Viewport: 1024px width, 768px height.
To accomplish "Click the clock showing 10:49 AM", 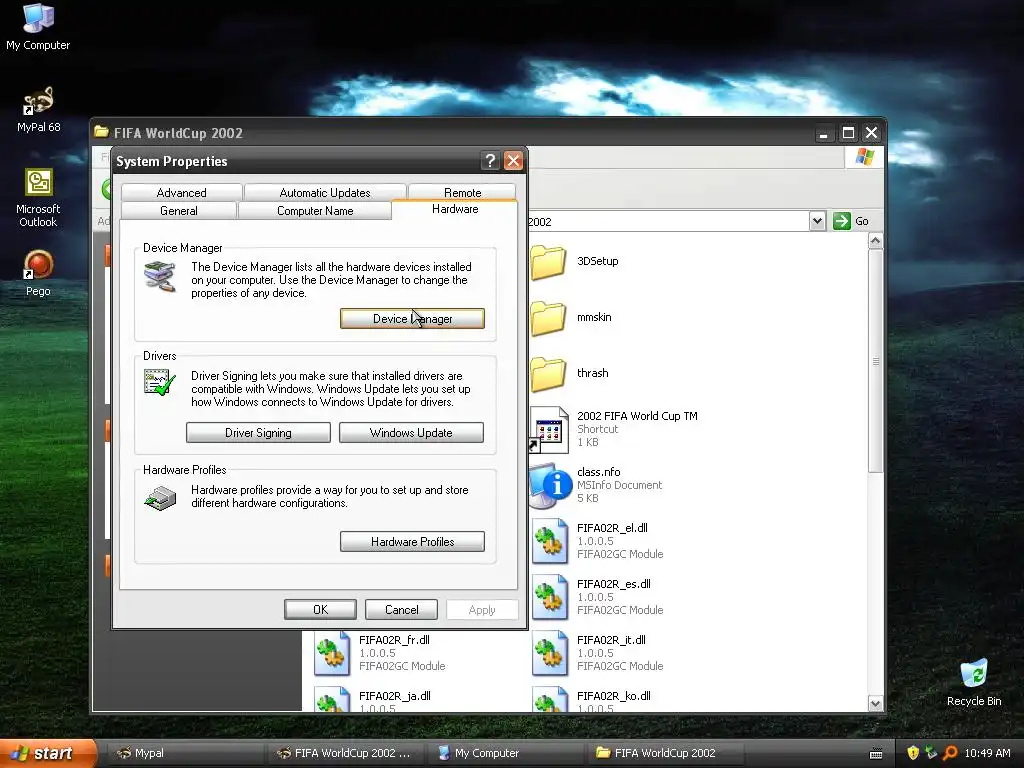I will pyautogui.click(x=987, y=753).
